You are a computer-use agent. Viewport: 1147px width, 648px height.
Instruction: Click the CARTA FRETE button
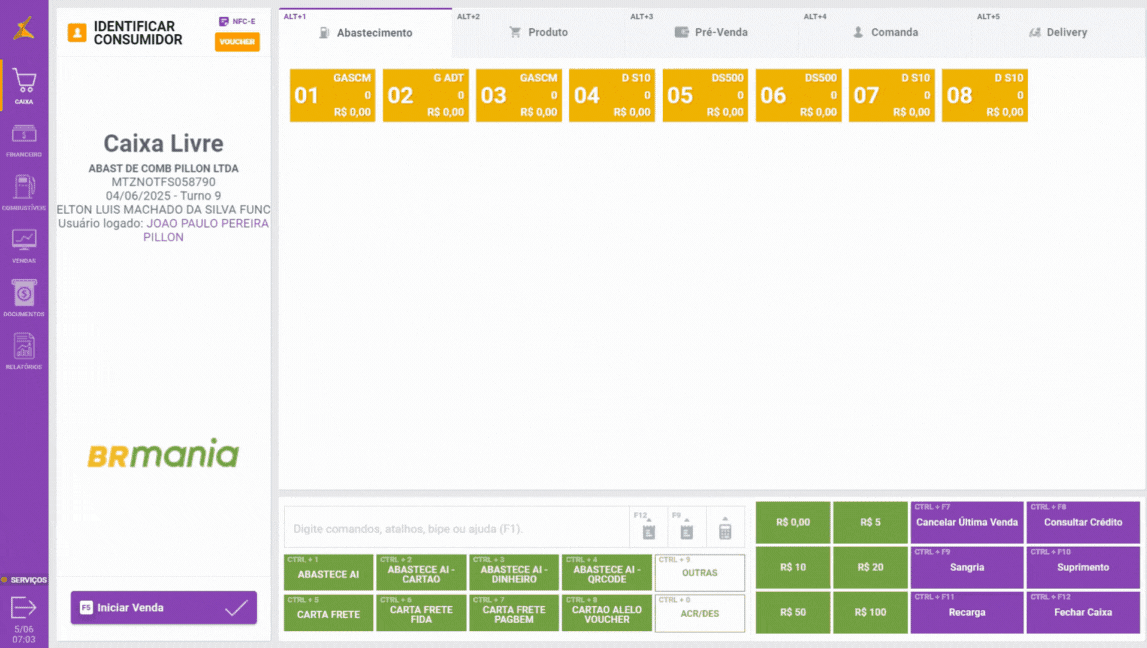point(328,613)
